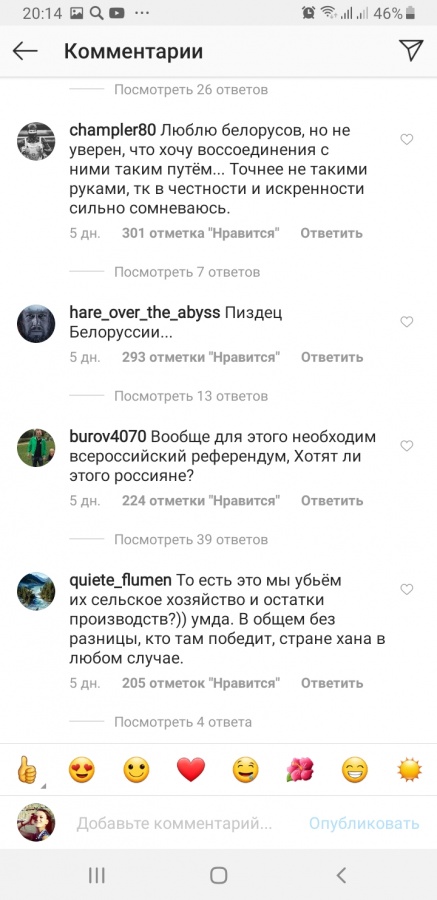
Task: Tap the back arrow next to Комментарии
Action: pos(25,51)
